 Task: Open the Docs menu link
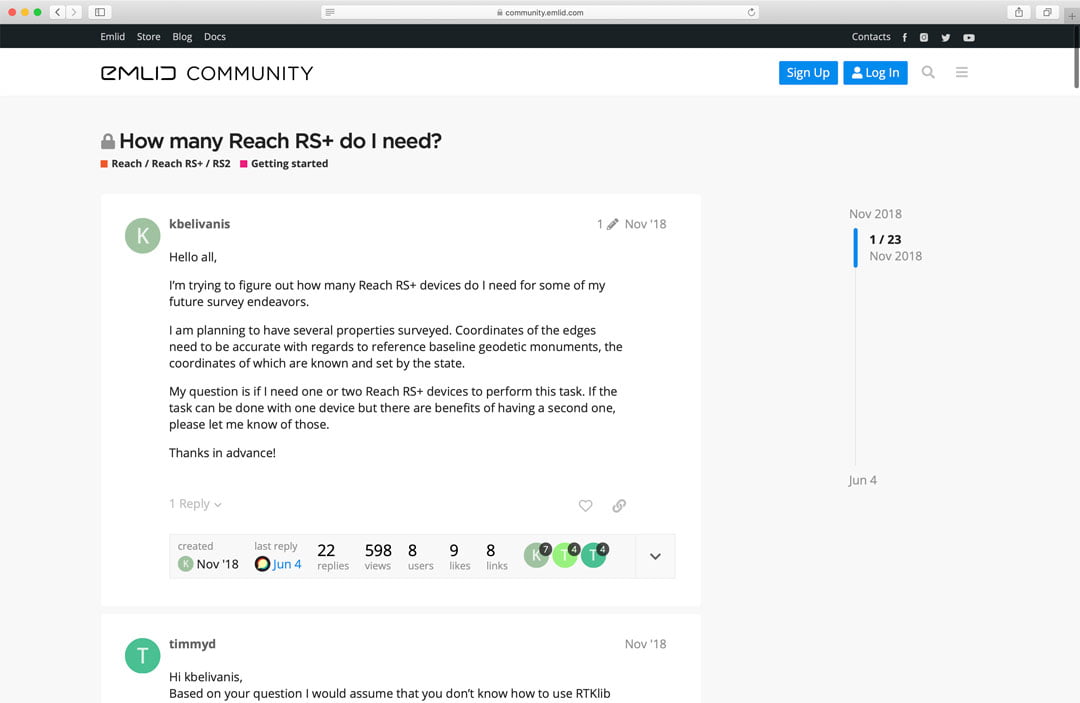pyautogui.click(x=214, y=36)
